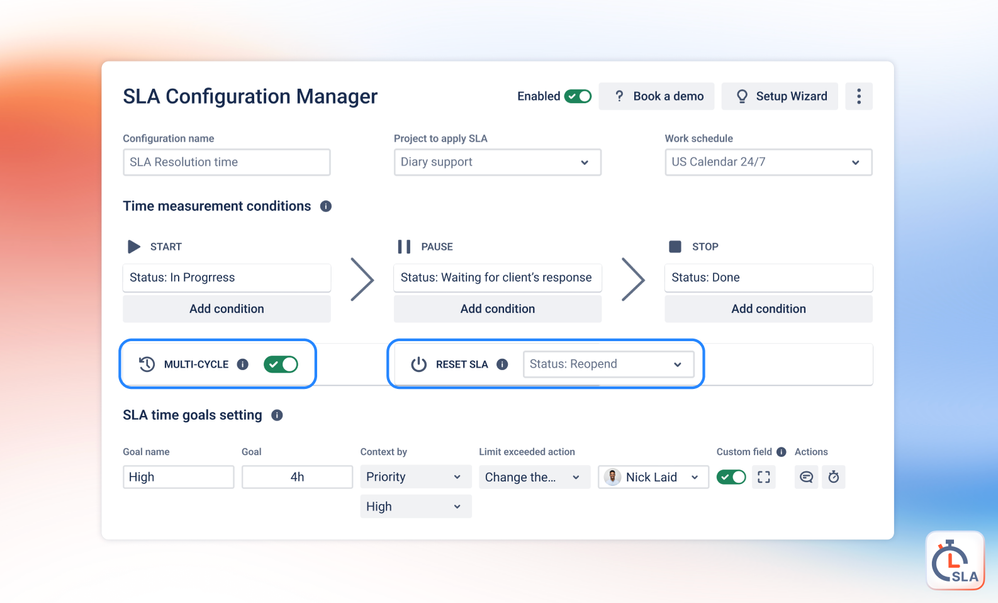Turn off the MULTI-CYCLE toggle
The height and width of the screenshot is (603, 998).
[281, 364]
